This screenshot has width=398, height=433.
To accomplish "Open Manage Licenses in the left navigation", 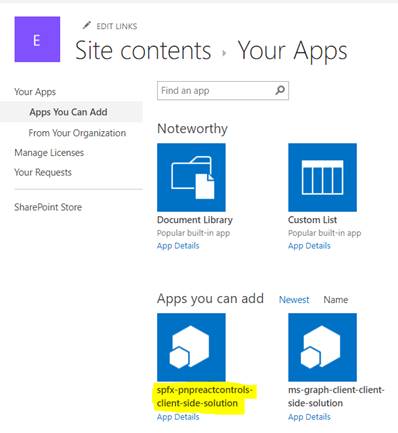I will [x=49, y=153].
